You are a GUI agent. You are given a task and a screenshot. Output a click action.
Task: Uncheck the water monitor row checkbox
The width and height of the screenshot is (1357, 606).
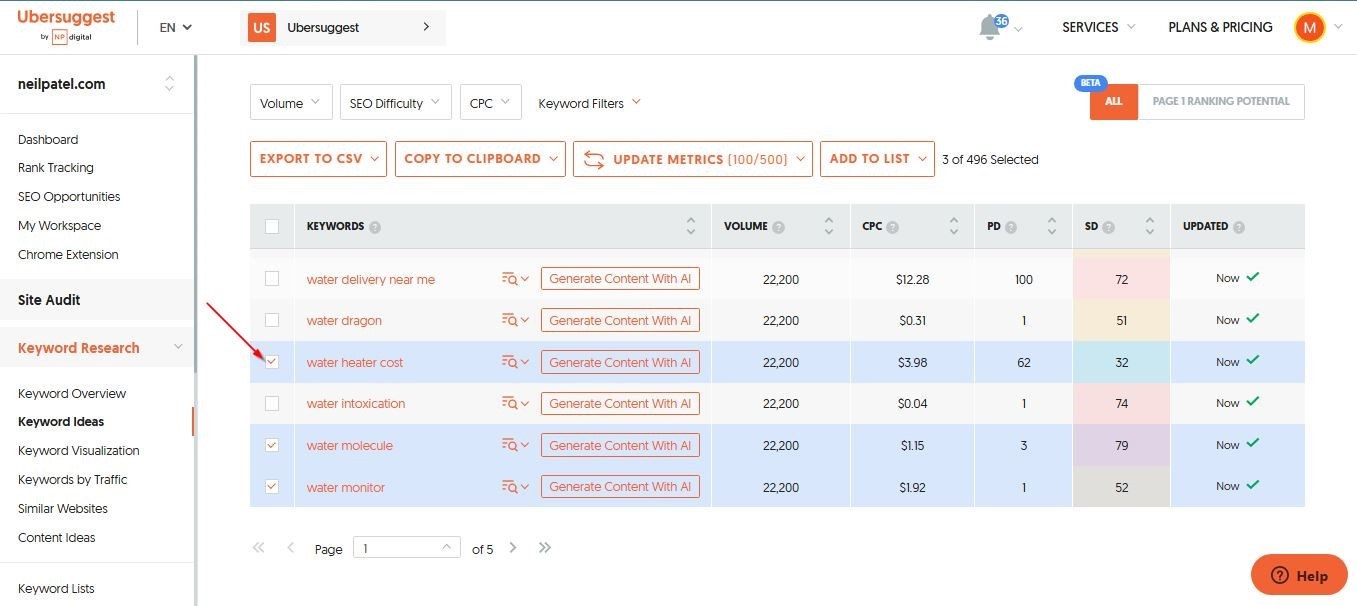pos(272,487)
